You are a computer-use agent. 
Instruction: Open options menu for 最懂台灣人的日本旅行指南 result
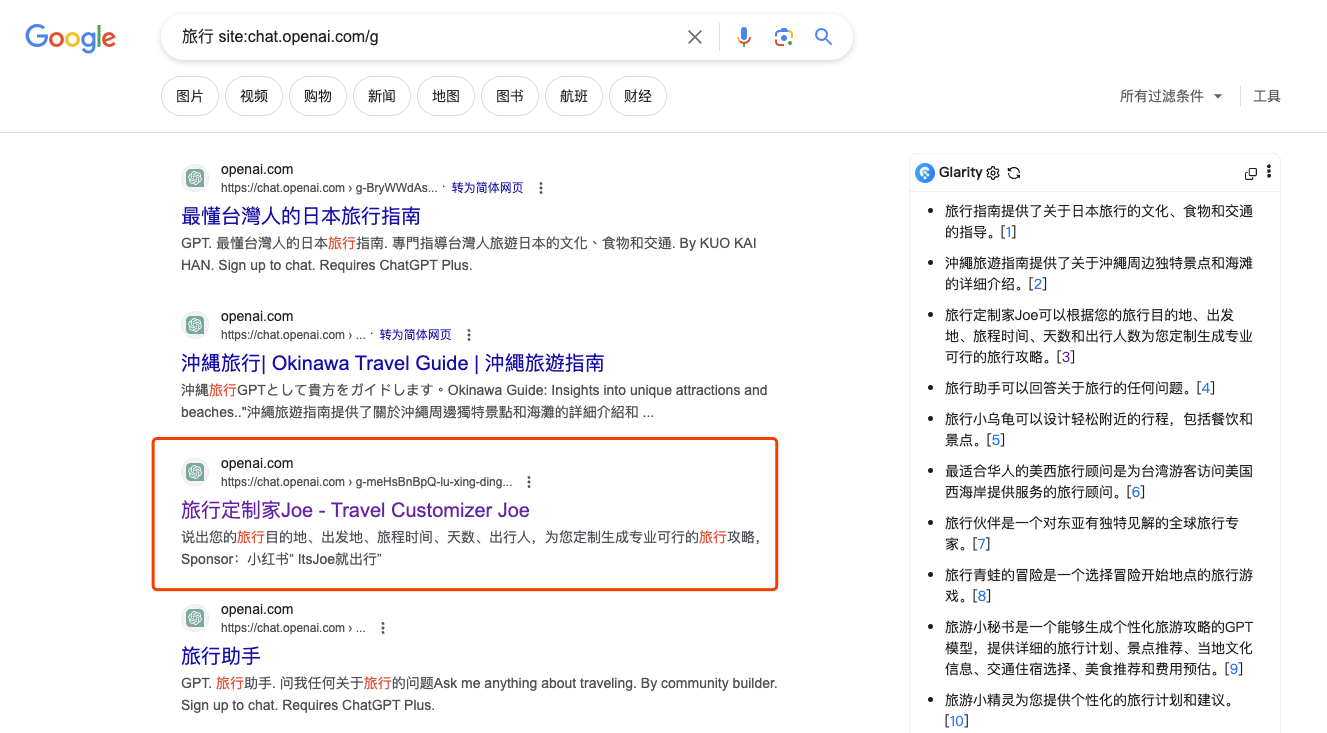pyautogui.click(x=541, y=188)
